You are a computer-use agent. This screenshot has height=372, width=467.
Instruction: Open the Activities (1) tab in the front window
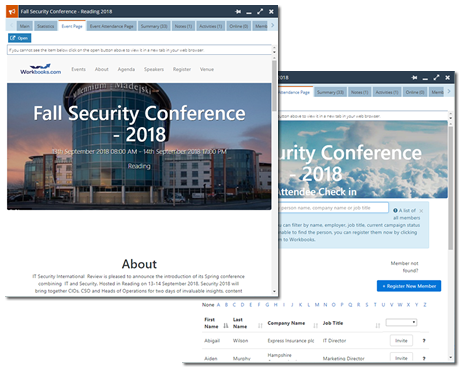[210, 26]
